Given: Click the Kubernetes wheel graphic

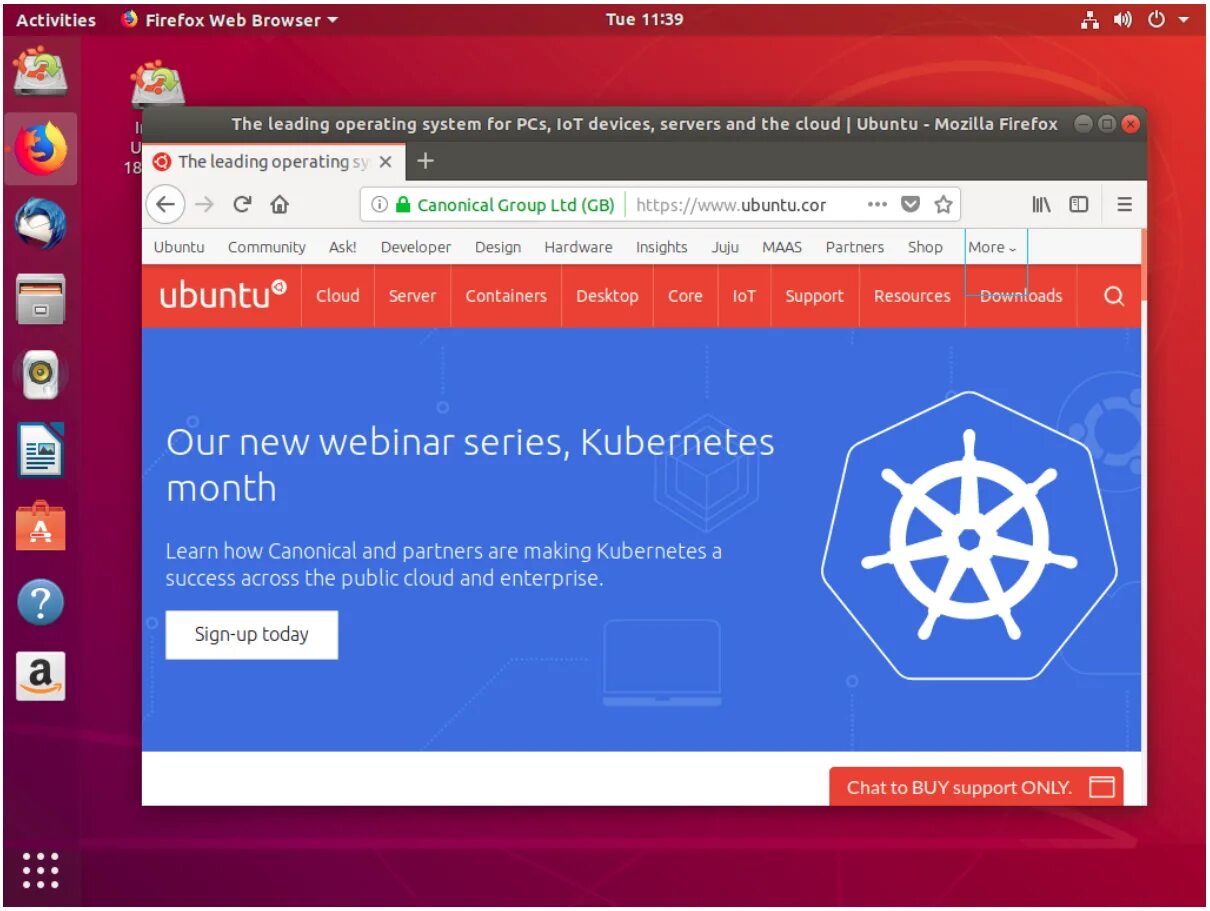Looking at the screenshot, I should coord(968,536).
